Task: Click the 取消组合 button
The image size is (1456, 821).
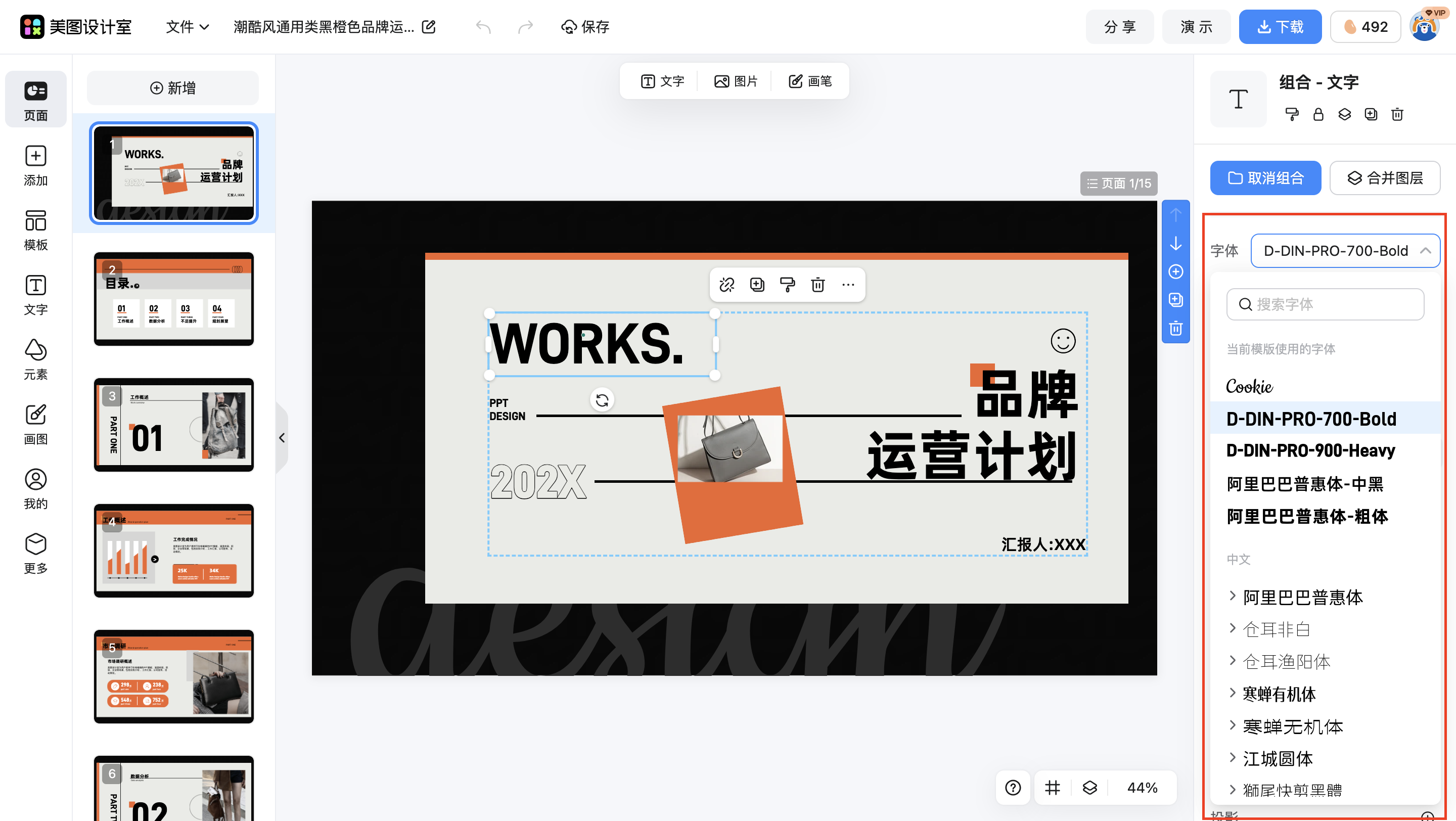Action: (x=1265, y=178)
